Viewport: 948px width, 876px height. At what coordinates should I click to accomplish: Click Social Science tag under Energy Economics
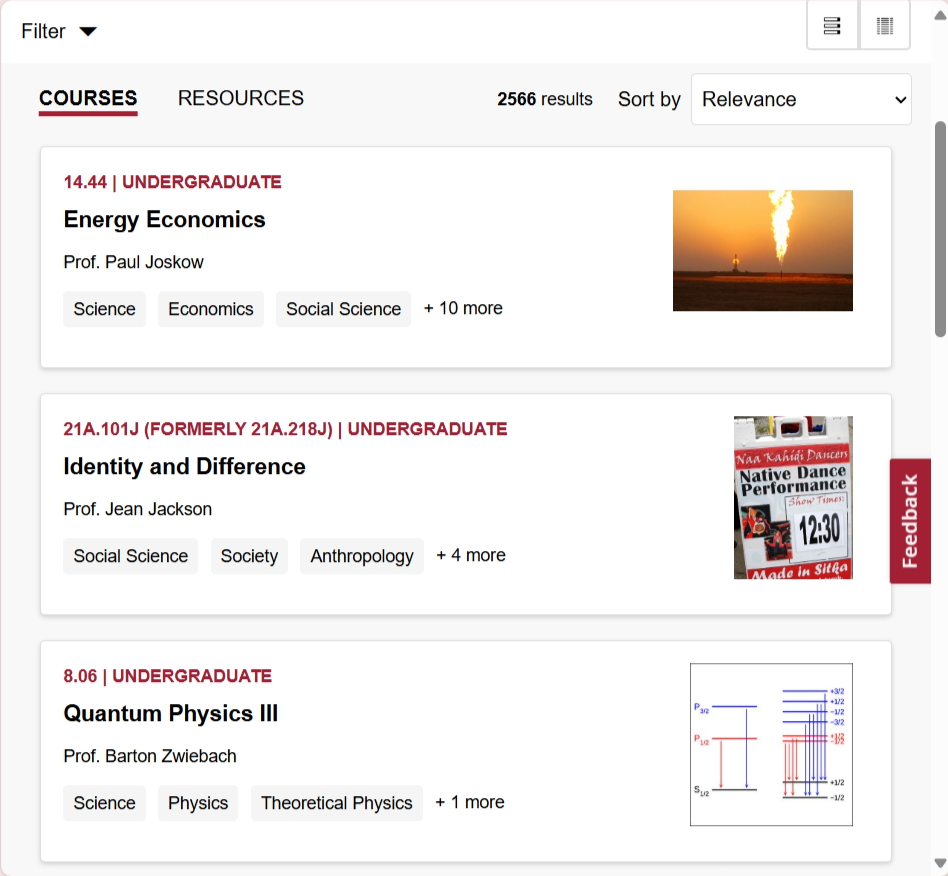point(343,309)
